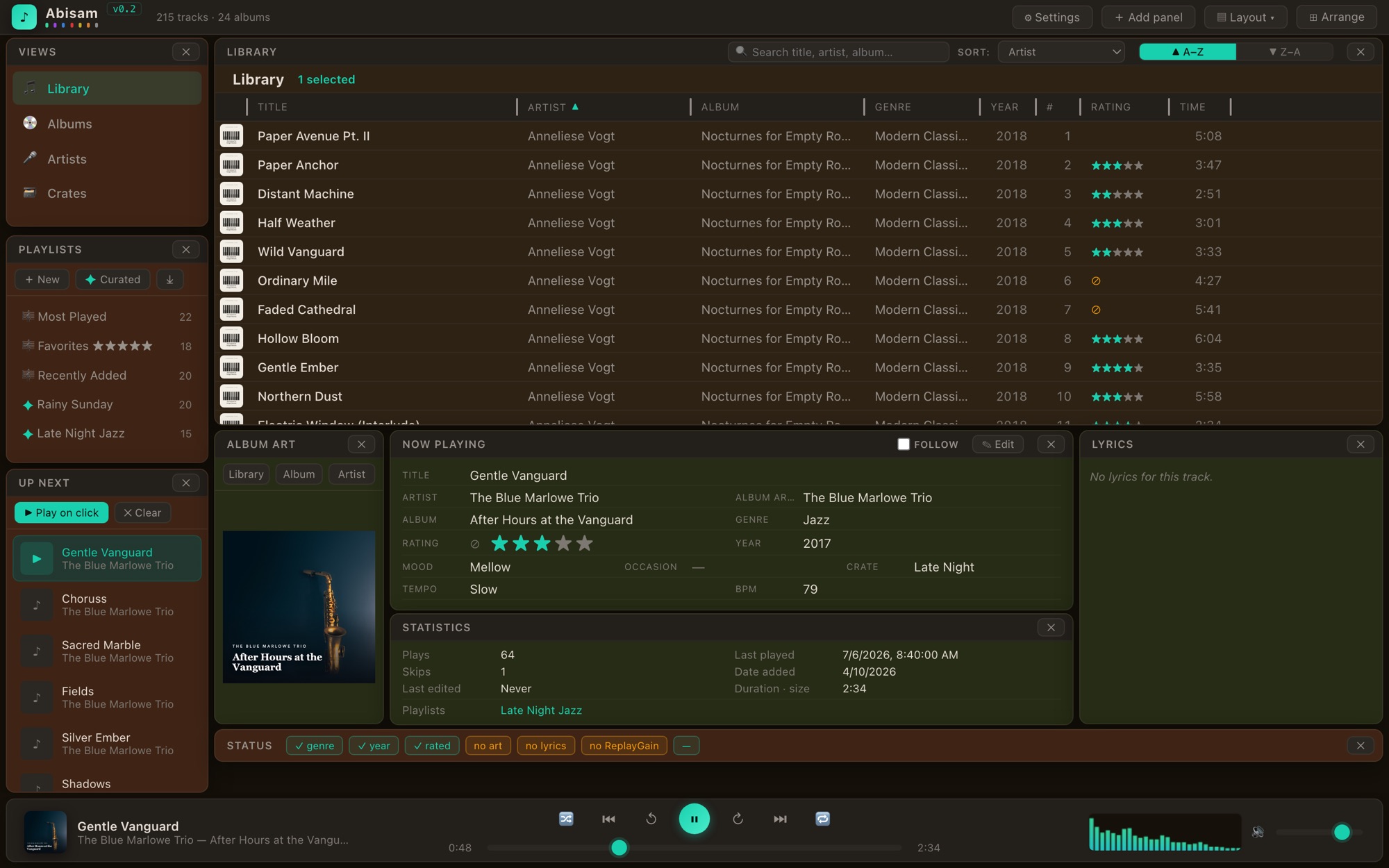
Task: Click the no-rating icon on Ordinary Mile
Action: [1096, 281]
